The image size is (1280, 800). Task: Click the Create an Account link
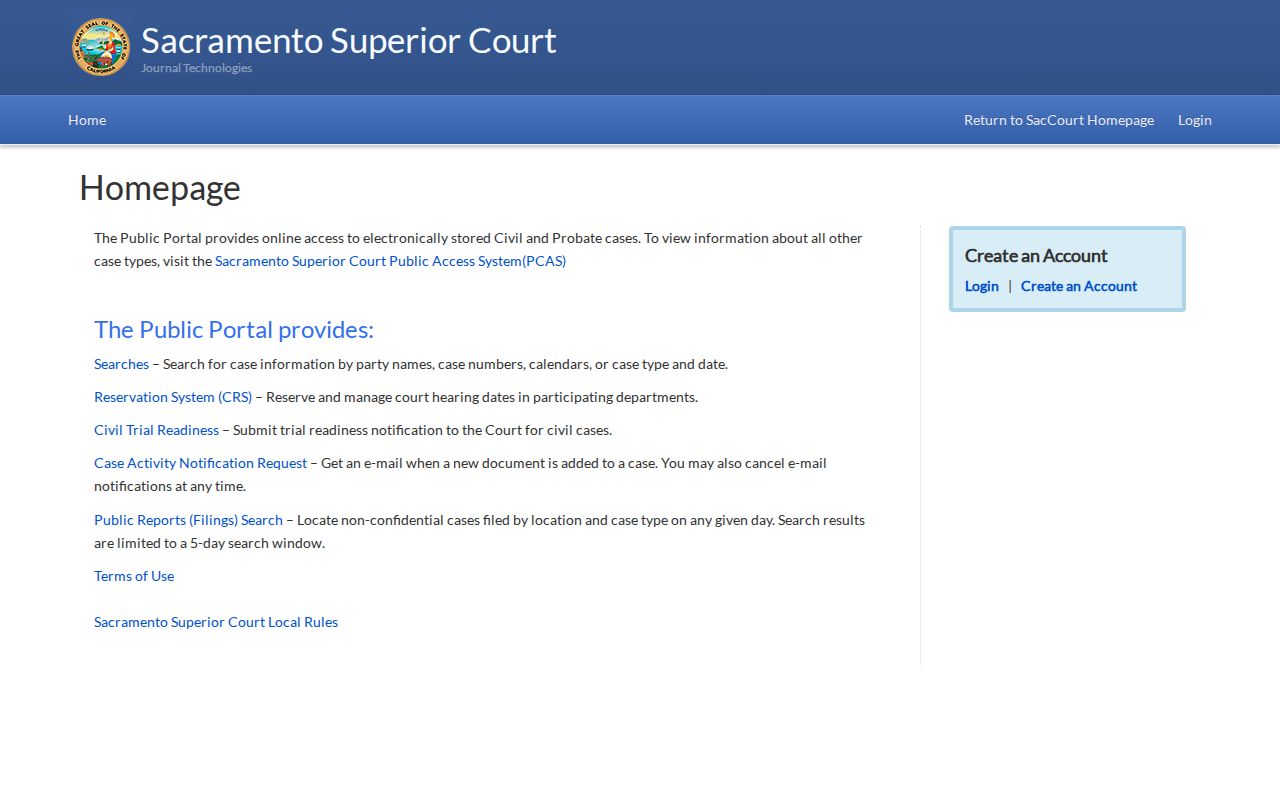point(1079,286)
